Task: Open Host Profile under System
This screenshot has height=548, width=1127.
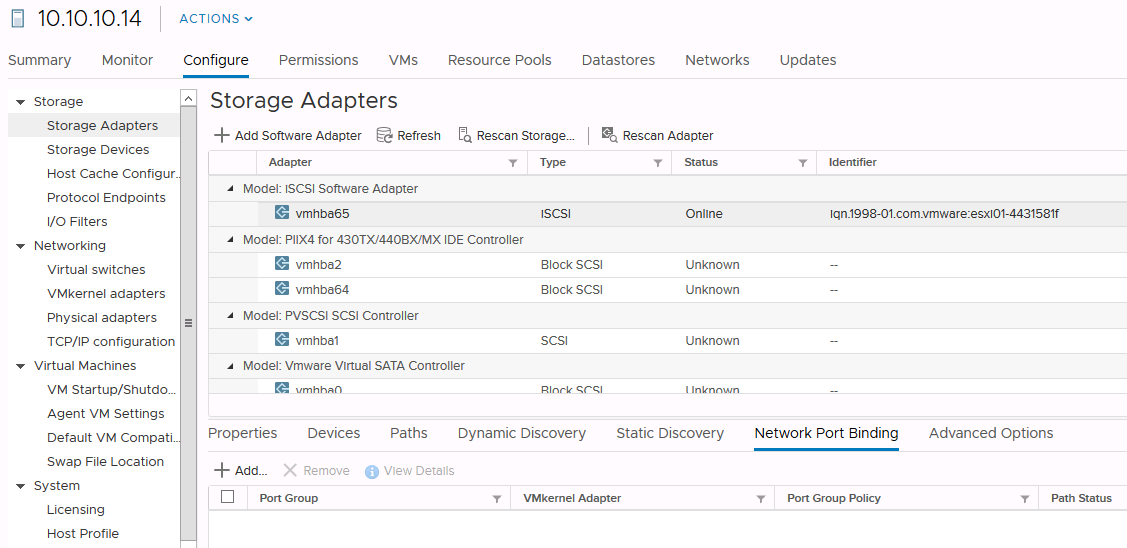Action: point(83,534)
